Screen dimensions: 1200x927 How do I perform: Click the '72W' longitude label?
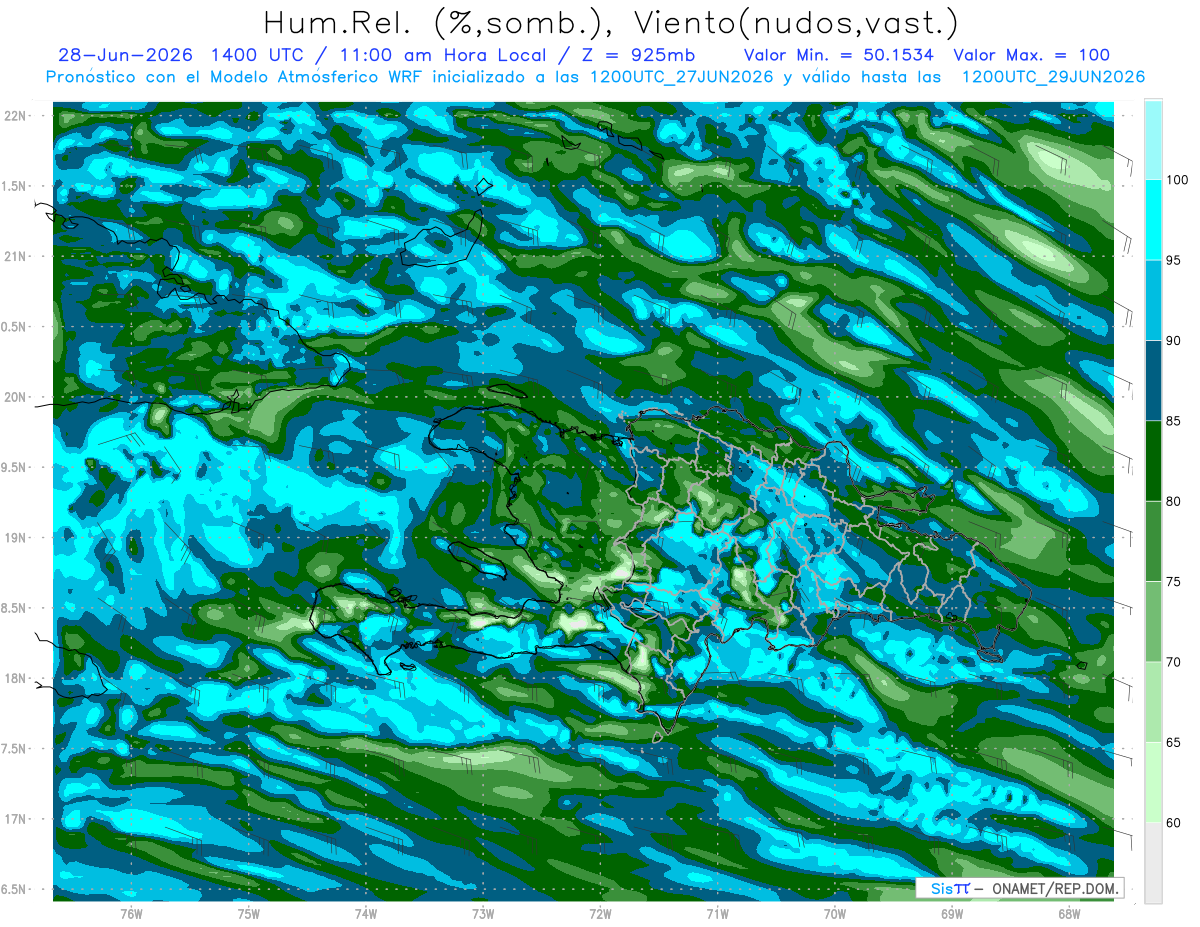pos(600,914)
